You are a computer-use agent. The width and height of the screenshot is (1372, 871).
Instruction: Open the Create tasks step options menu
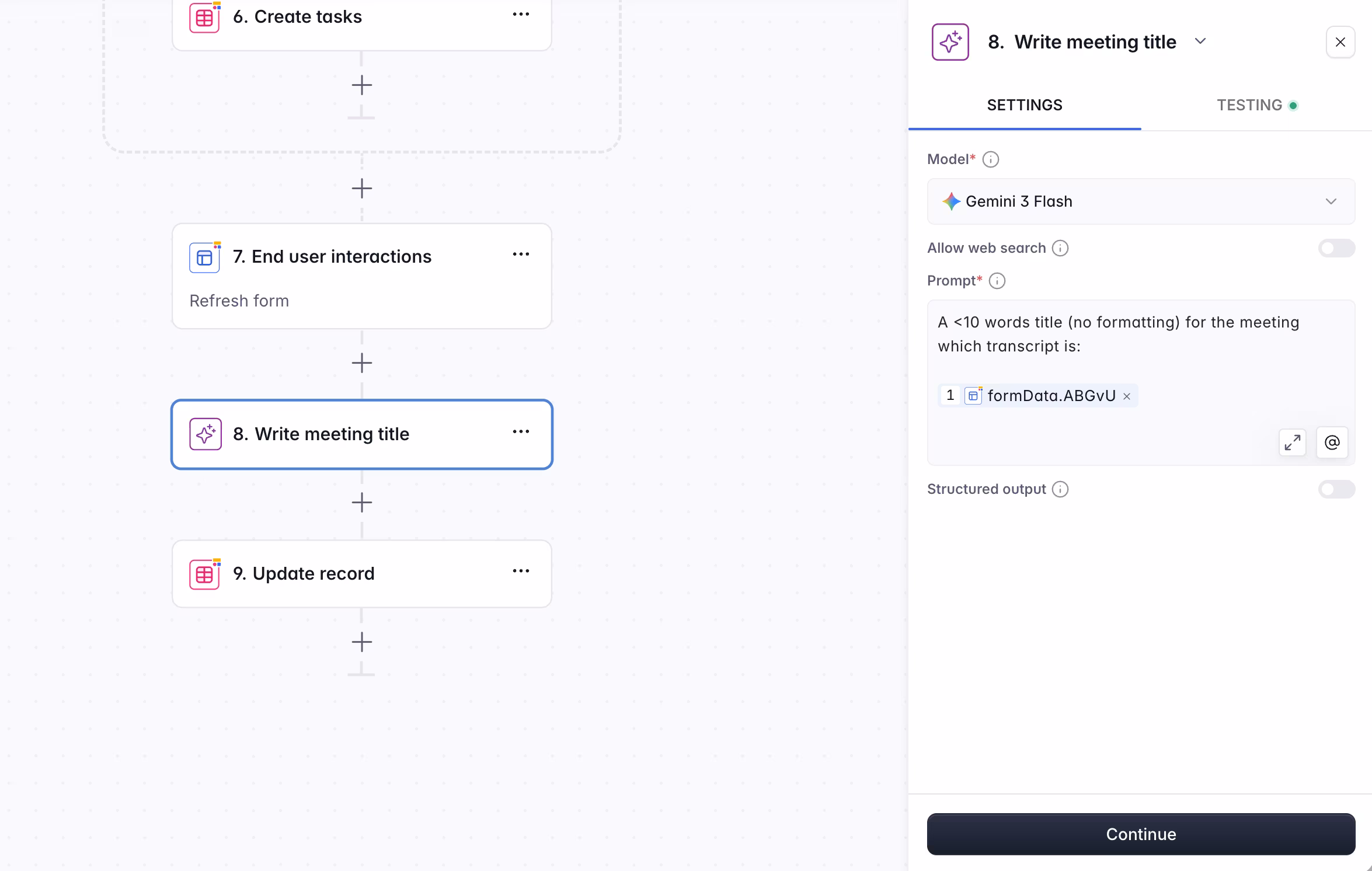point(520,14)
